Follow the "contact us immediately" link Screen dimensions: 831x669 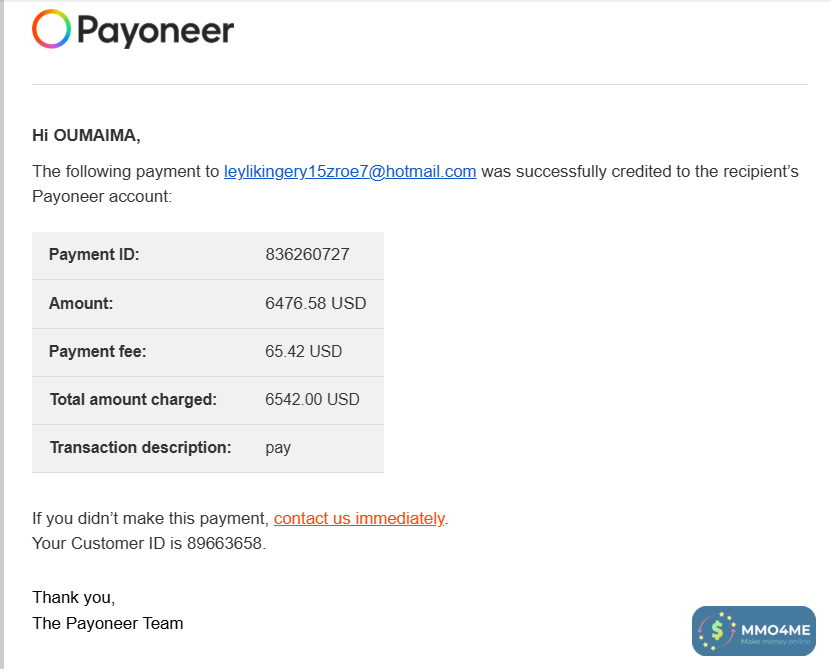(359, 518)
